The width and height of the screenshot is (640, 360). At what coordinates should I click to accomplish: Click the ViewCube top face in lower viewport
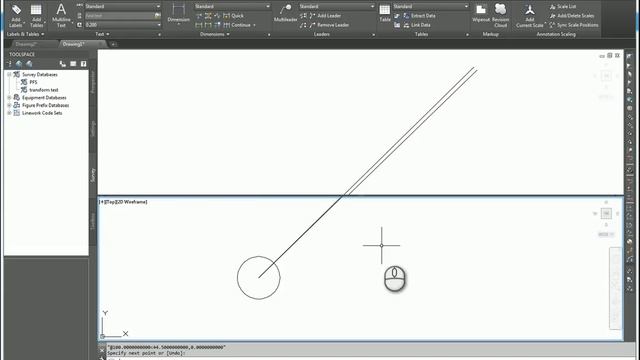pyautogui.click(x=606, y=213)
